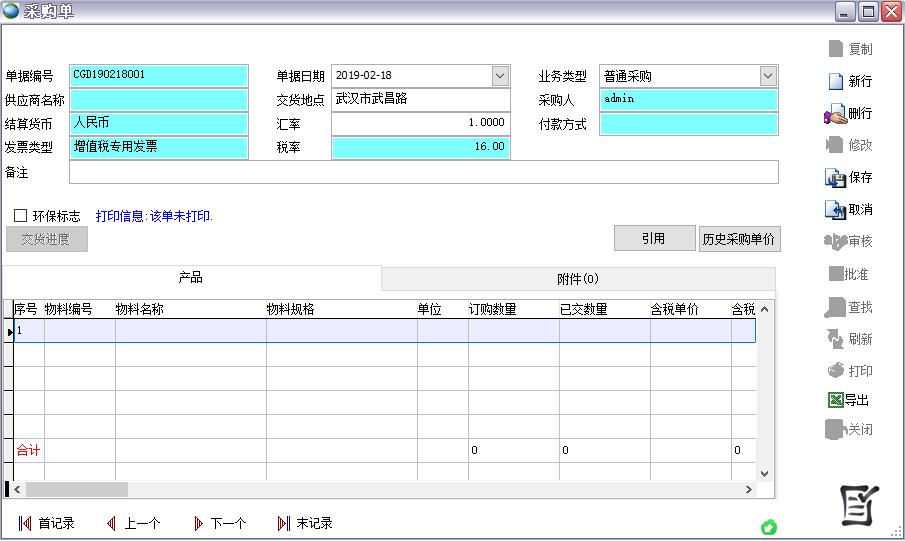Go to 下一个 next record

coord(198,523)
